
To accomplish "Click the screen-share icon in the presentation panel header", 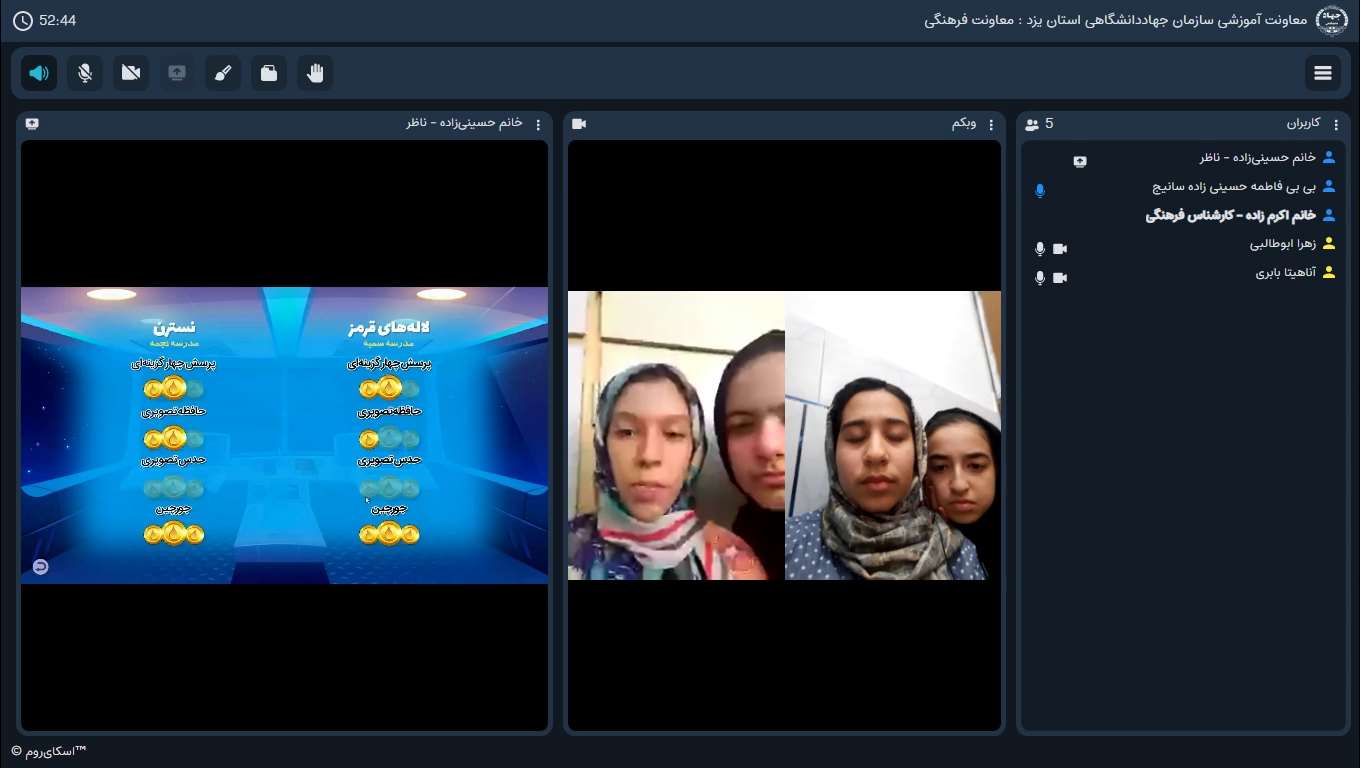I will [32, 124].
